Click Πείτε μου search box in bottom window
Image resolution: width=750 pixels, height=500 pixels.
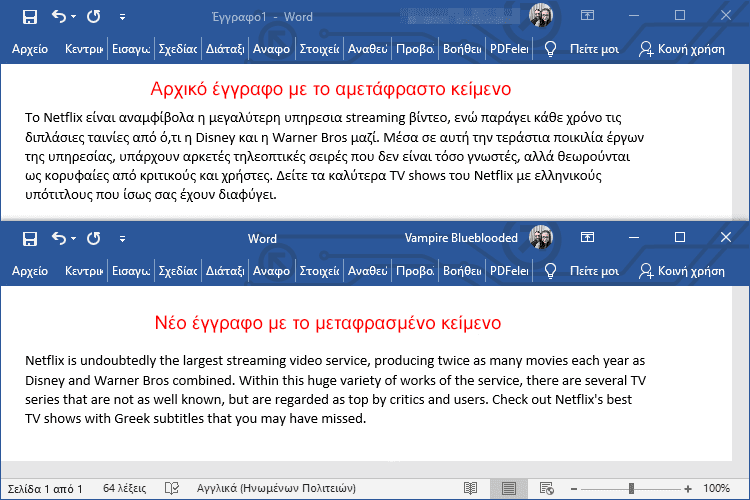click(594, 271)
